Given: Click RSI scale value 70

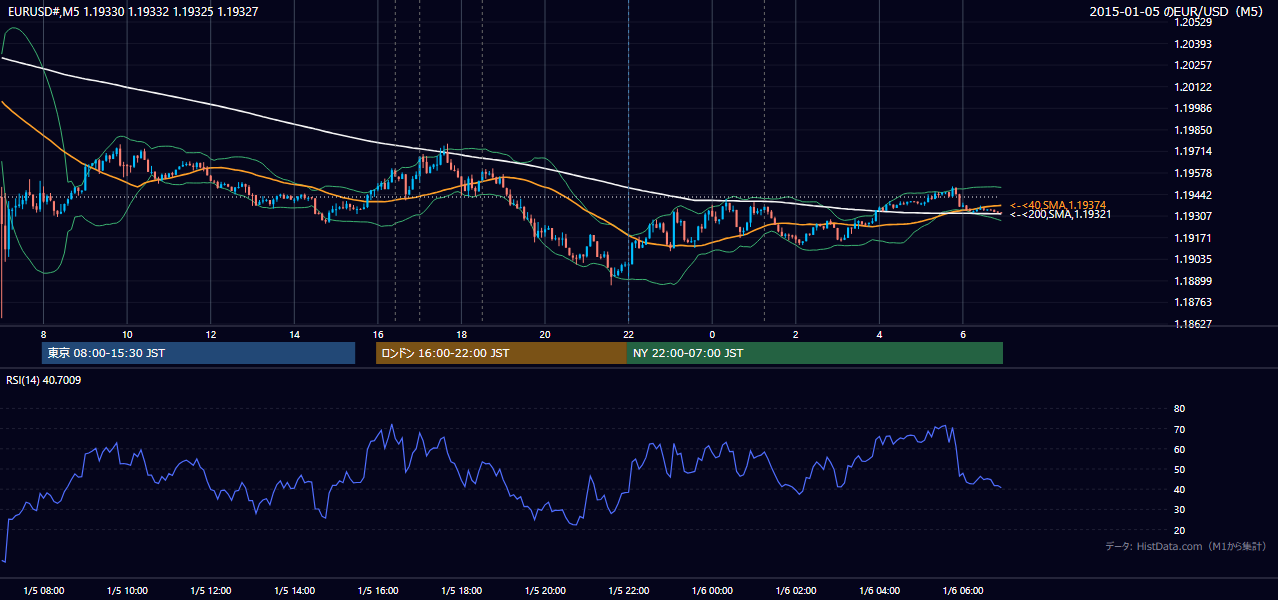Looking at the screenshot, I should point(1179,429).
